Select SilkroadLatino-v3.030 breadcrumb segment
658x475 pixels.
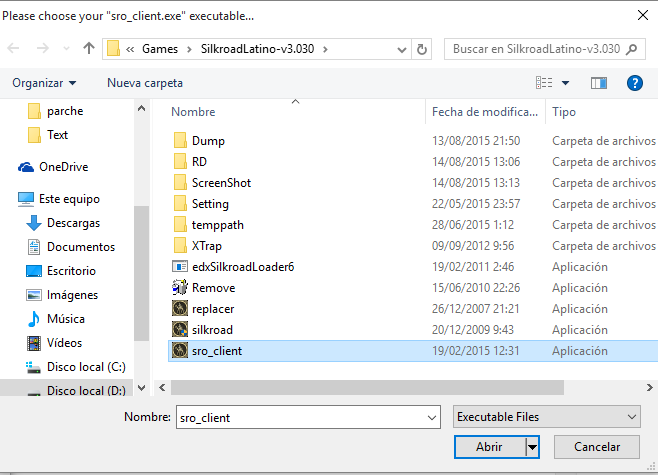click(x=257, y=49)
